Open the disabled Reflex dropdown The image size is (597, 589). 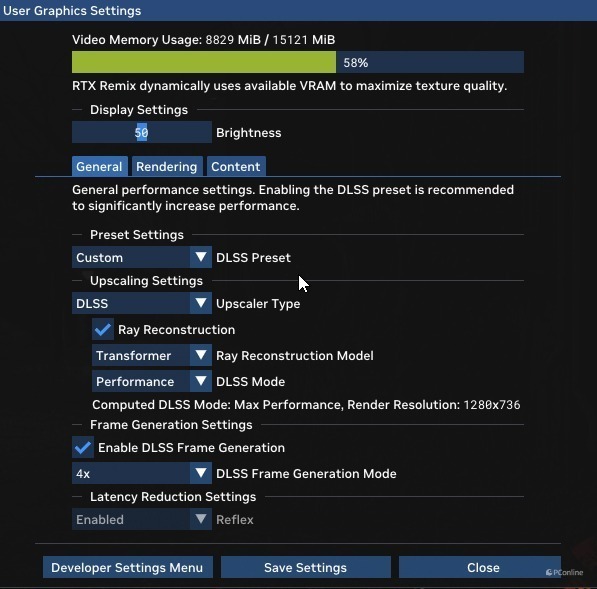(142, 519)
